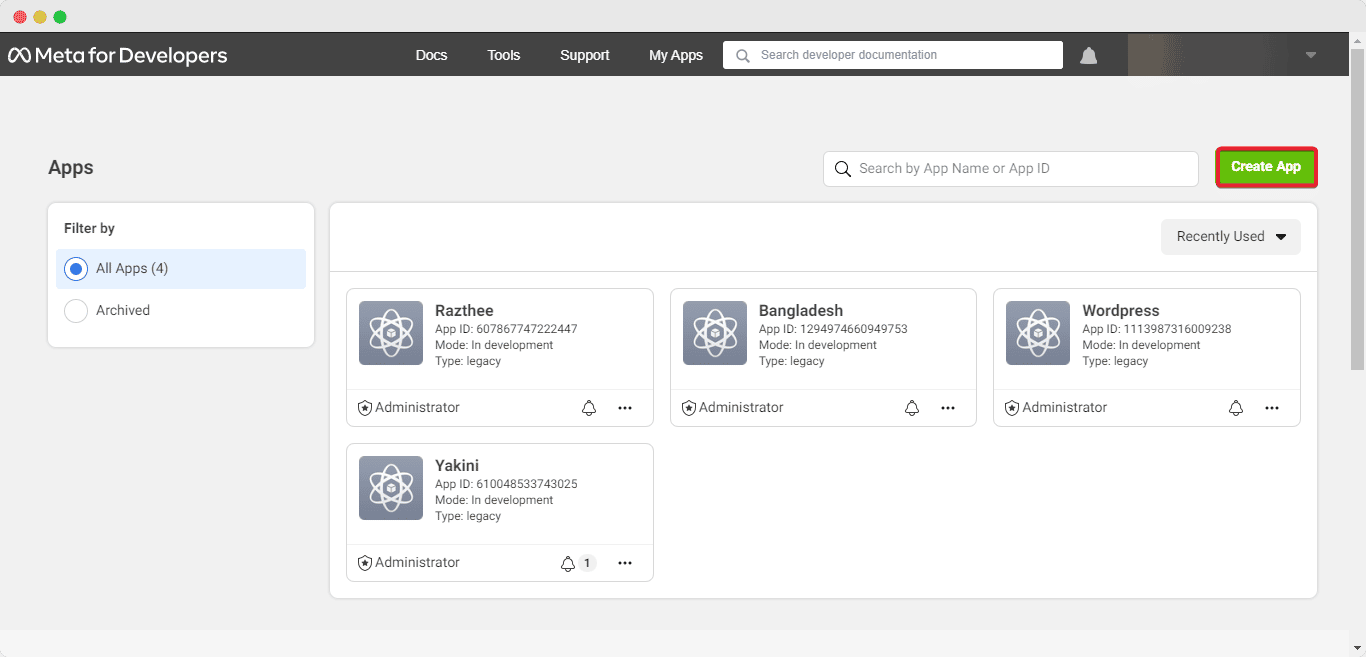Click Yakini notification count badge 1
1366x657 pixels.
point(587,563)
